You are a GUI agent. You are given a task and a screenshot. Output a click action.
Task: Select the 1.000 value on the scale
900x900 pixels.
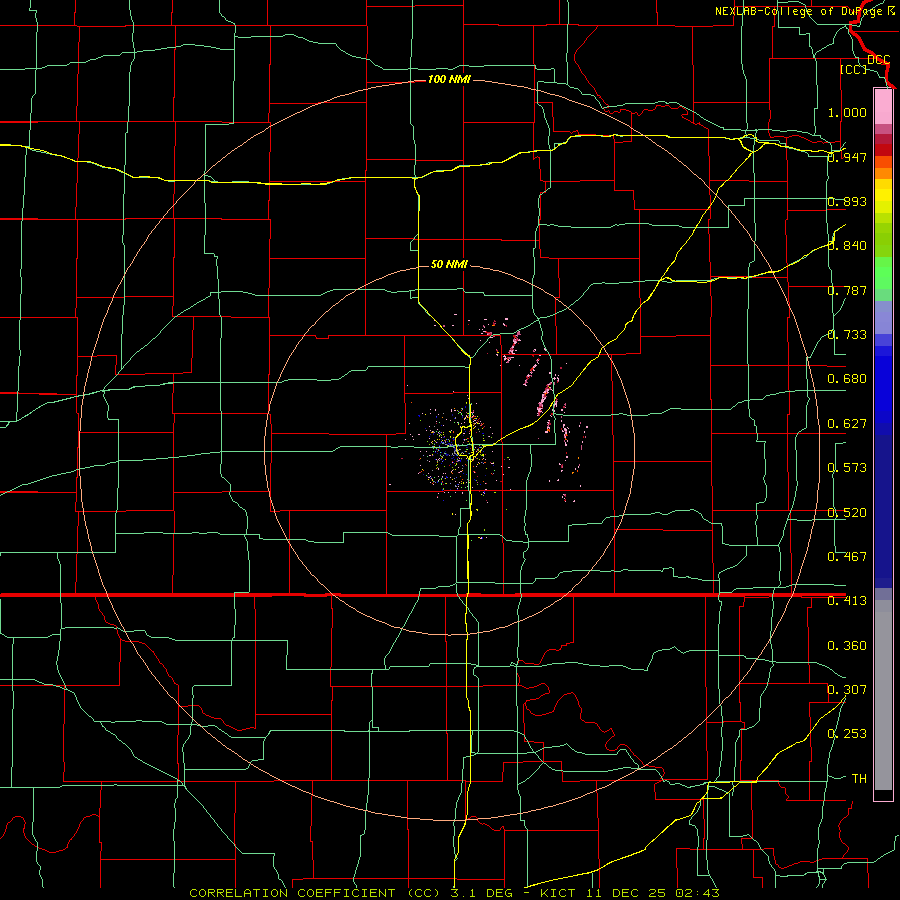847,112
